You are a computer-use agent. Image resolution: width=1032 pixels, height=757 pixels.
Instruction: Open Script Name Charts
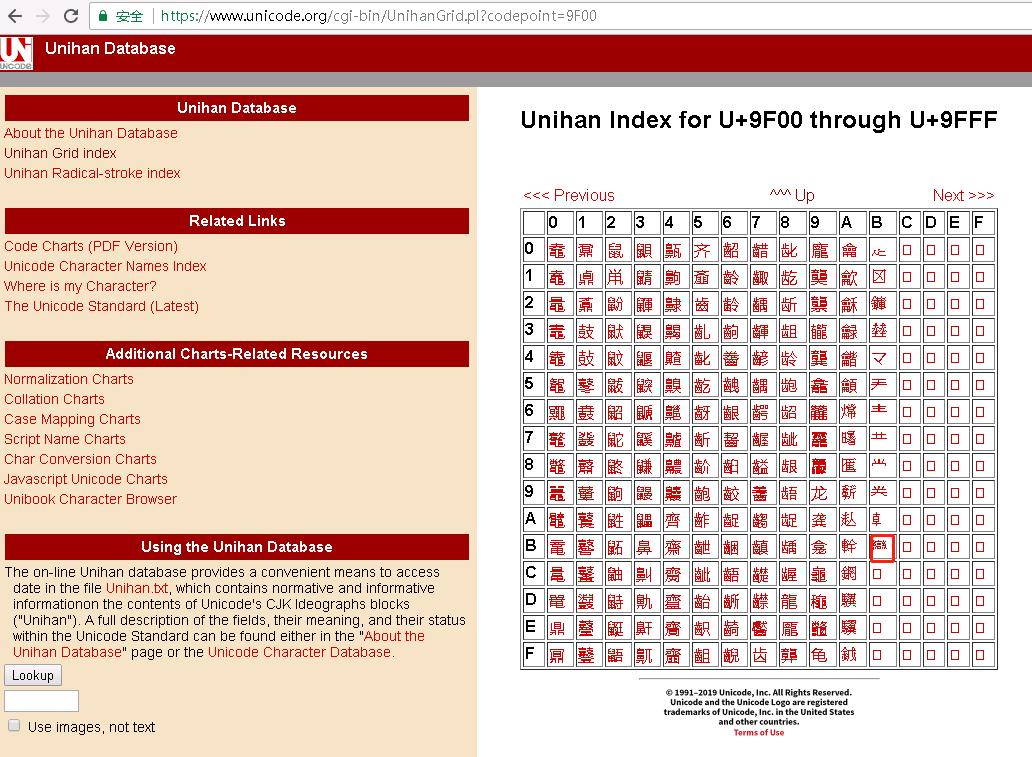[x=64, y=439]
